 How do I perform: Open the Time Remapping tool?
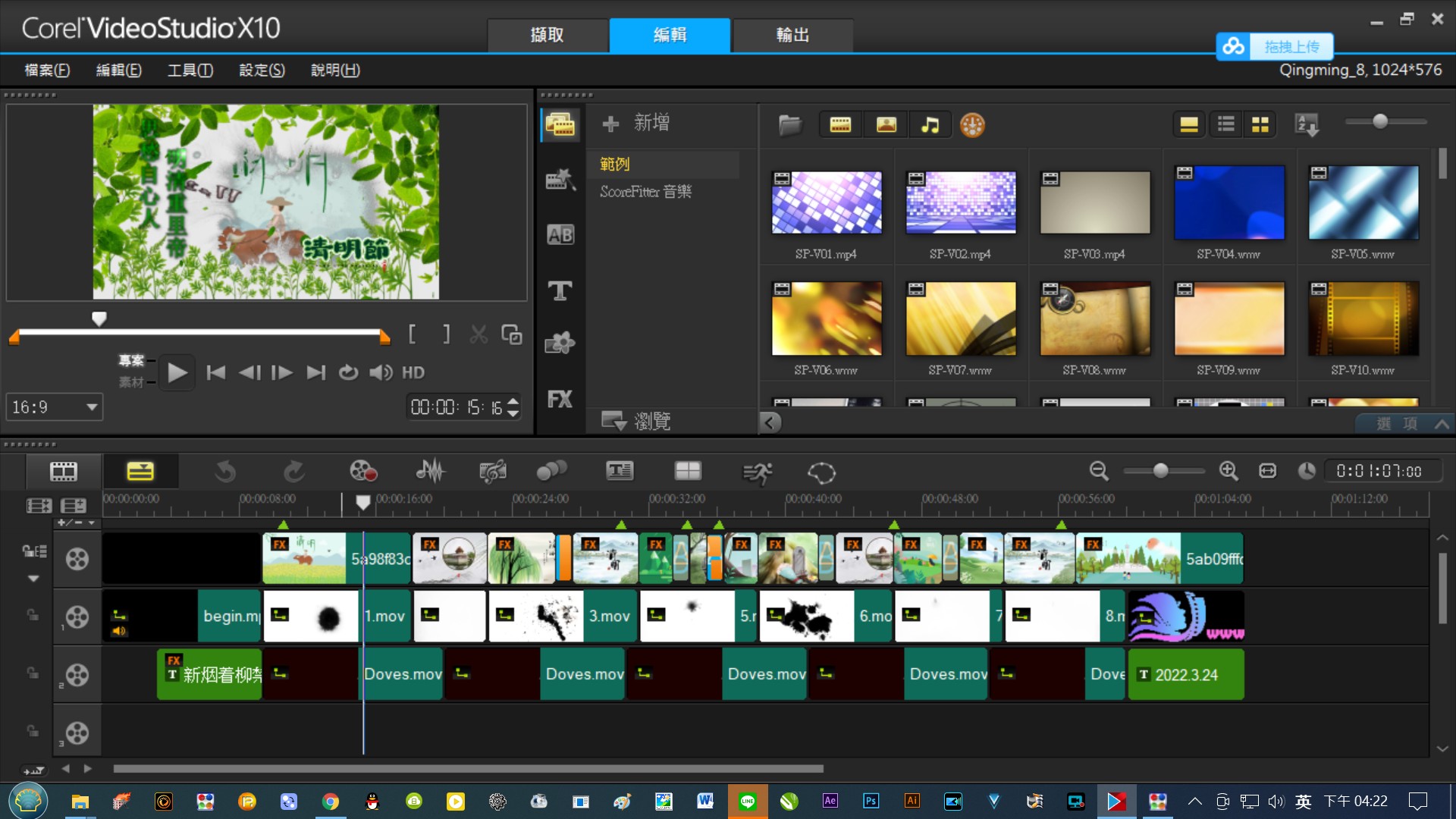[757, 473]
